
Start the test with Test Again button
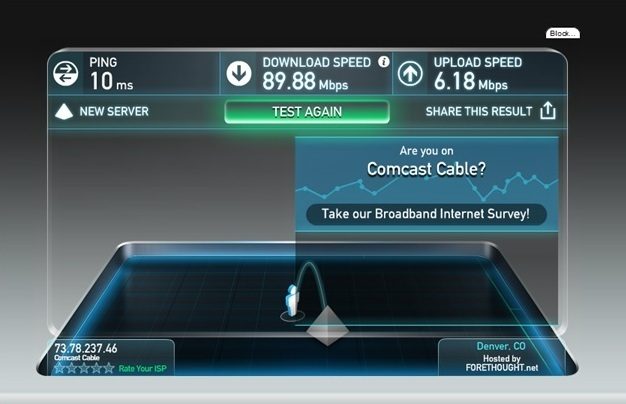[307, 112]
